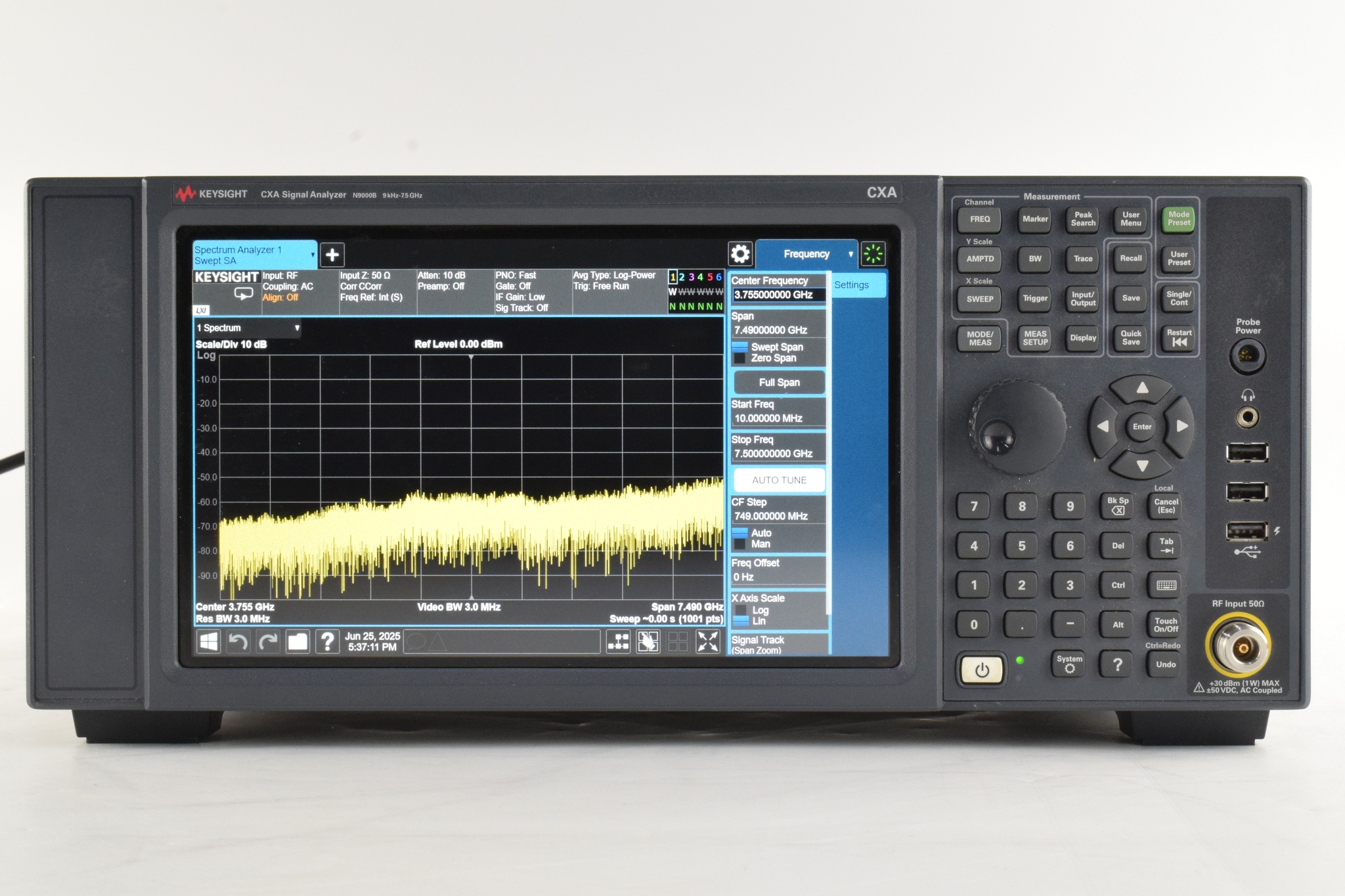Edit the Center Frequency value field
Viewport: 1345px width, 896px height.
tap(779, 295)
